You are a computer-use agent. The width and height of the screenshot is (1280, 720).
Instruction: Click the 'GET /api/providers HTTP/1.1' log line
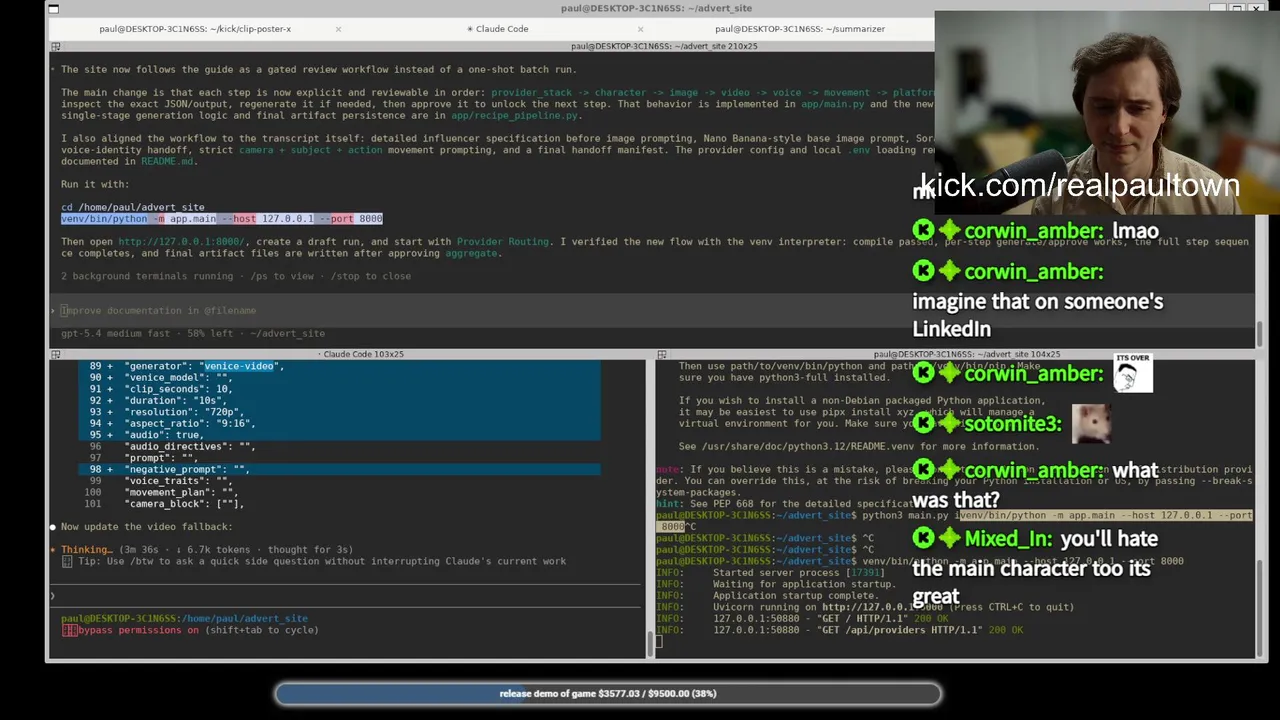coord(839,631)
